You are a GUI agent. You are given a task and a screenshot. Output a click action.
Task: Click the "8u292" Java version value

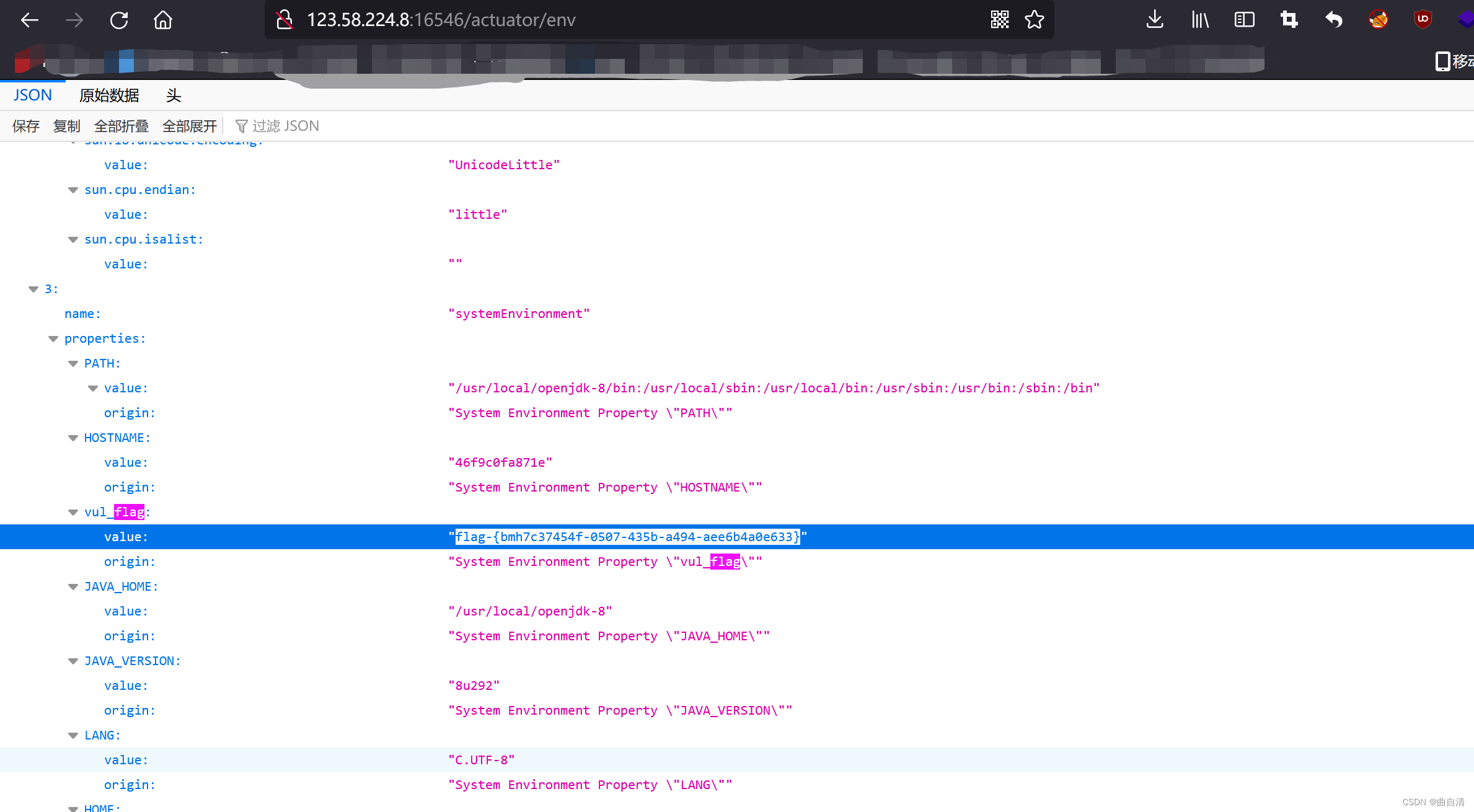click(x=474, y=686)
